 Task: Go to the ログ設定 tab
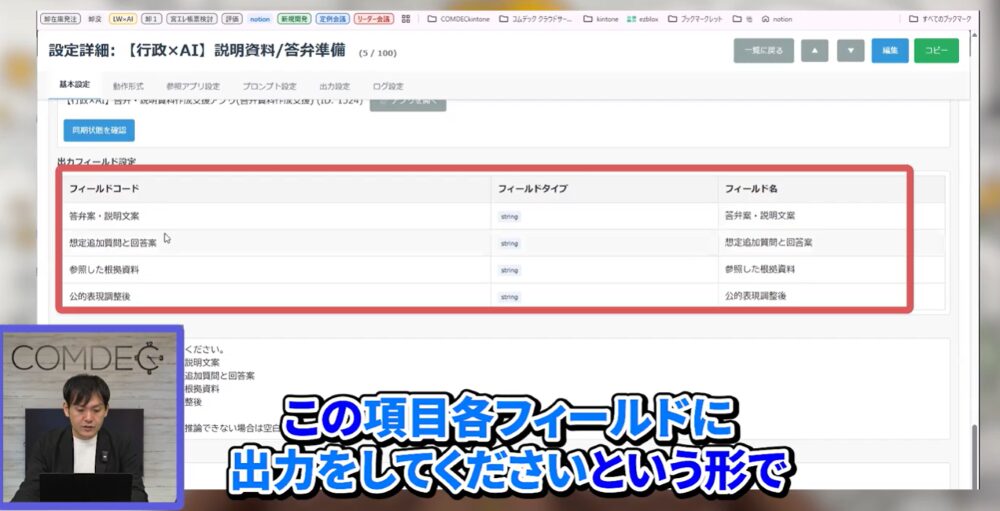[x=388, y=86]
